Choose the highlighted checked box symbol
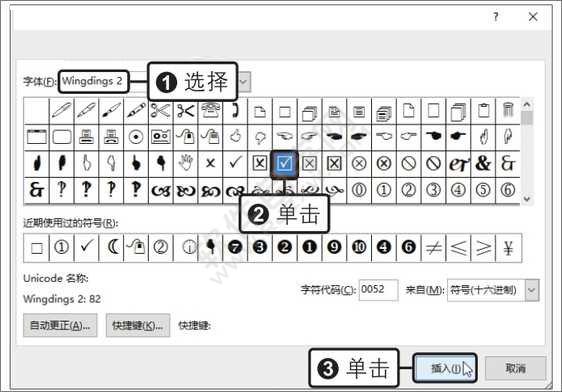This screenshot has width=562, height=392. click(285, 164)
